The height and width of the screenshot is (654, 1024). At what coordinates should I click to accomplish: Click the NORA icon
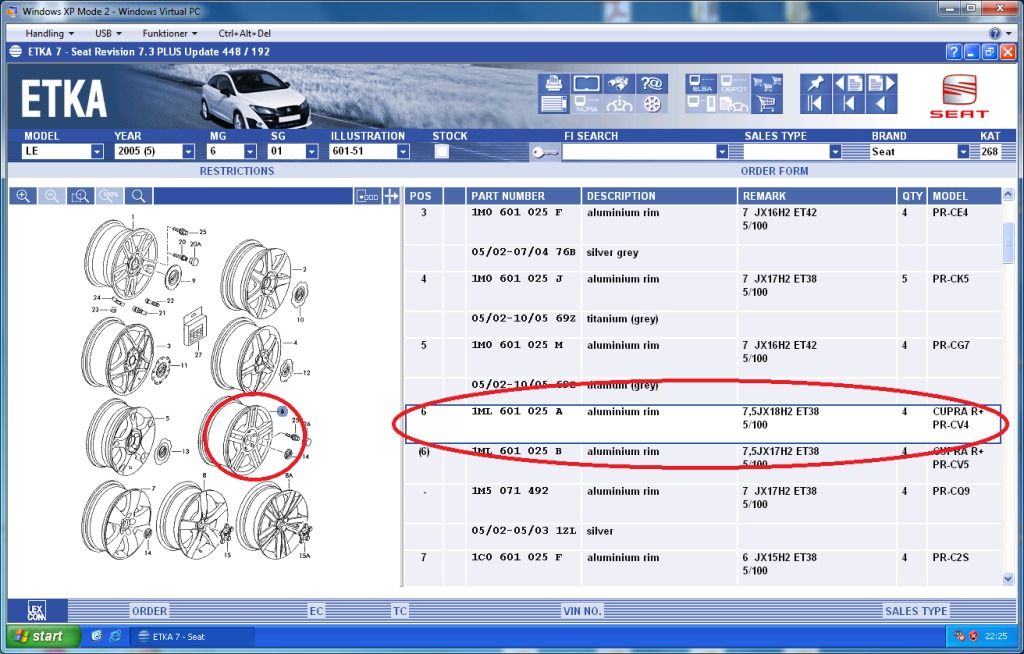click(586, 104)
